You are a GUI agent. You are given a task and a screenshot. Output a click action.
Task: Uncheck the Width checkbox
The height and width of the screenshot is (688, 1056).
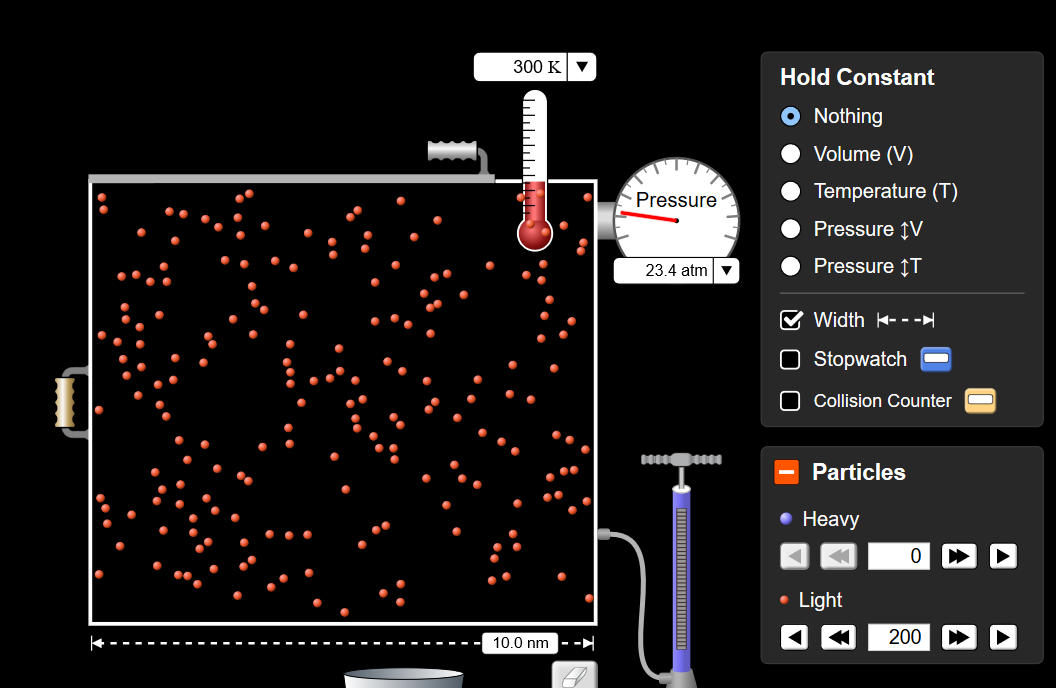click(x=791, y=320)
